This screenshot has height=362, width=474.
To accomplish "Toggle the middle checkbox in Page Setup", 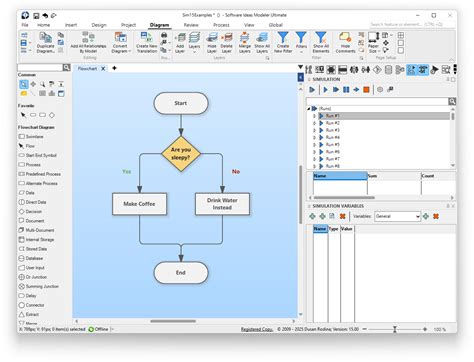I will click(x=401, y=43).
